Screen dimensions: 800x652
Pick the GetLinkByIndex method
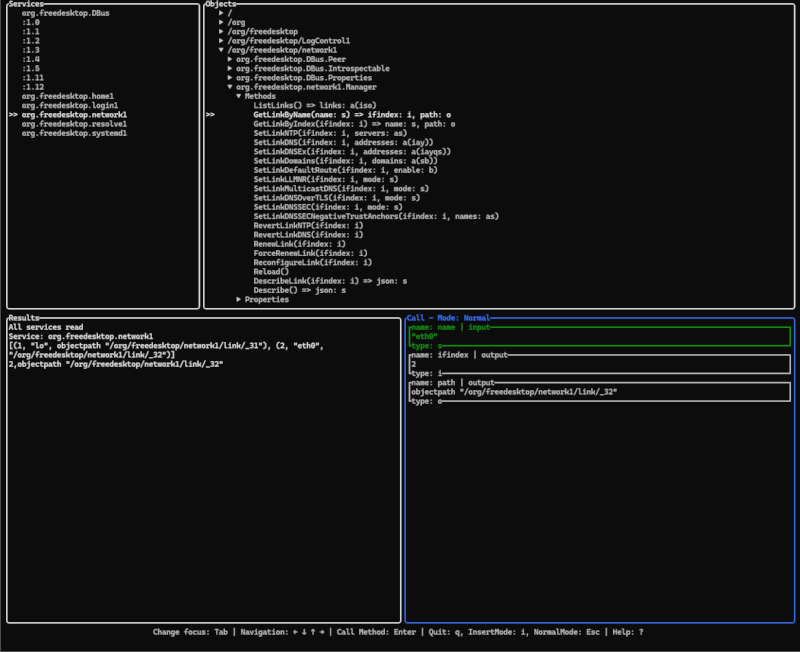point(353,124)
